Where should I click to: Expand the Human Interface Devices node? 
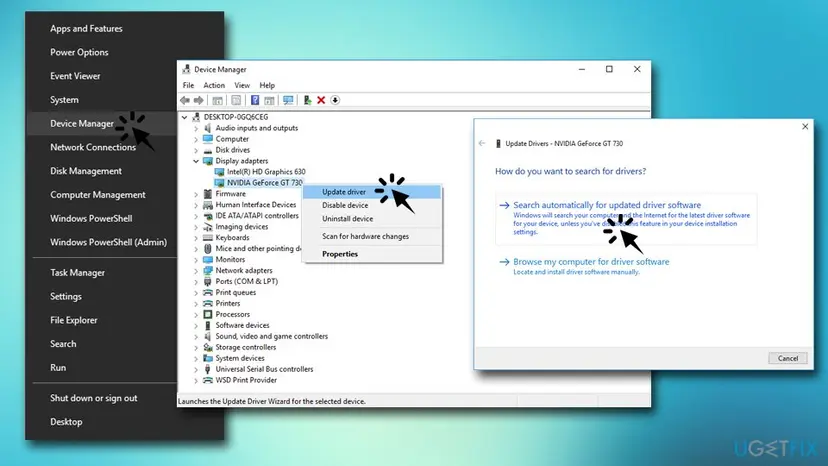[196, 205]
